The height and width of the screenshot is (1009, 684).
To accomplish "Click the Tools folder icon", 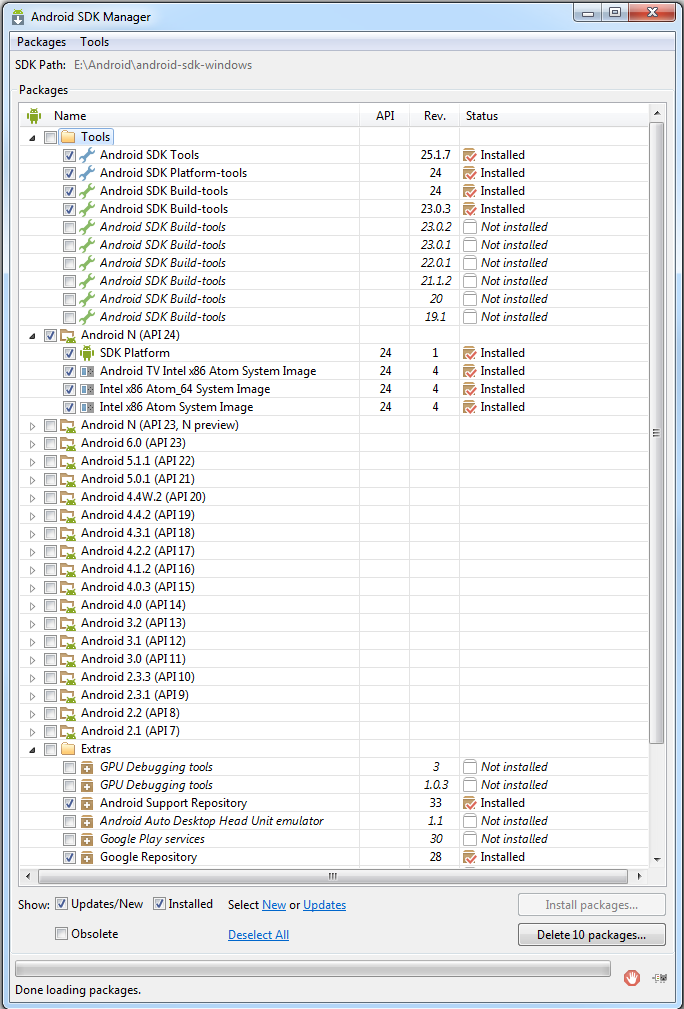I will [68, 137].
